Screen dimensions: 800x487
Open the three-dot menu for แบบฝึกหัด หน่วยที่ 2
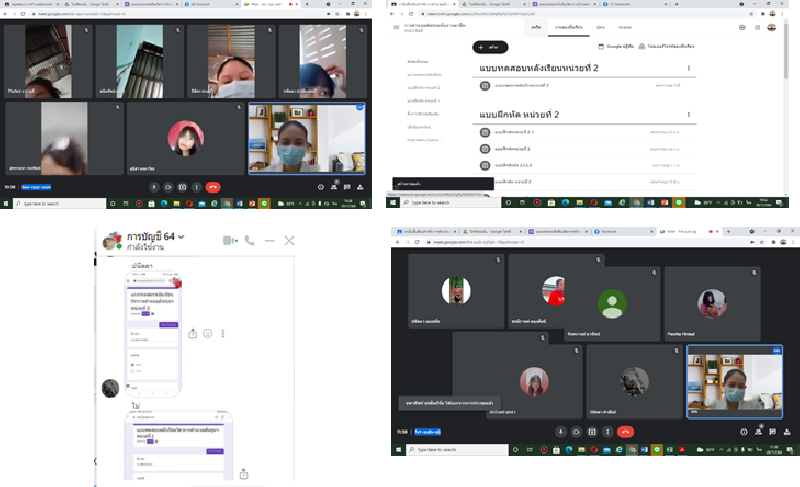[688, 115]
